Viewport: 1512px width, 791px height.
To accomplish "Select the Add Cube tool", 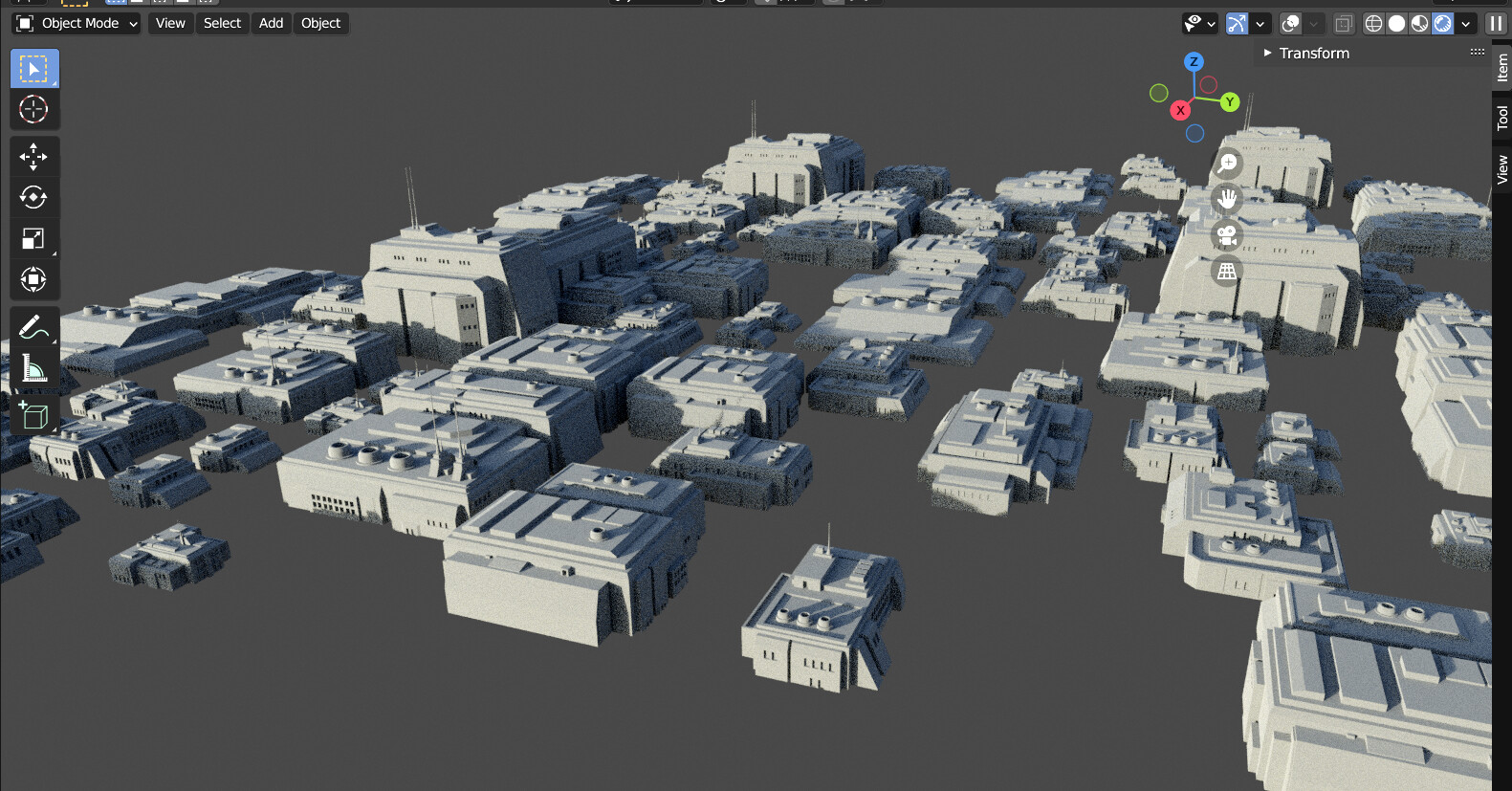I will 34,415.
